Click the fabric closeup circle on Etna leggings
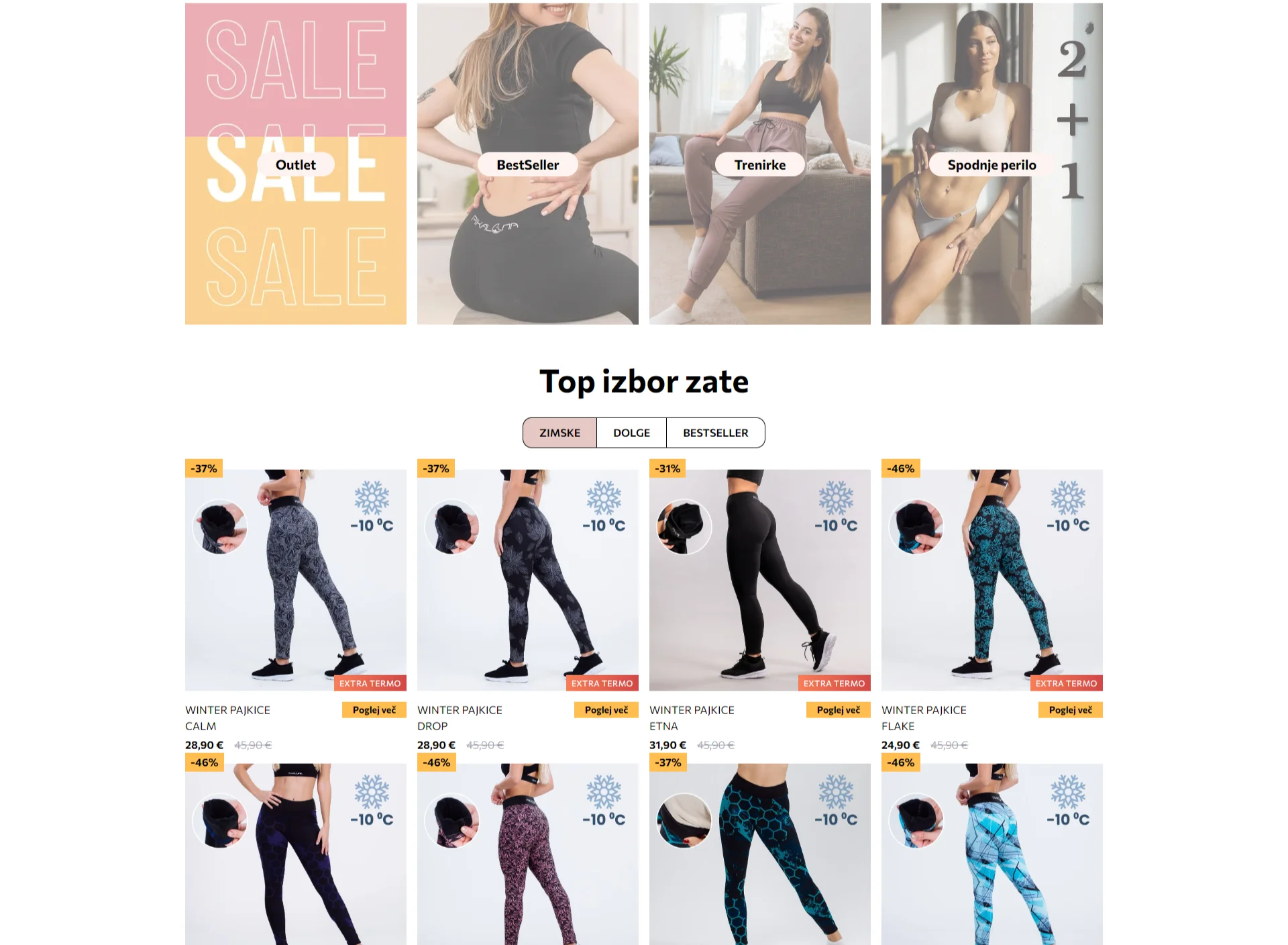The width and height of the screenshot is (1288, 945). click(684, 527)
